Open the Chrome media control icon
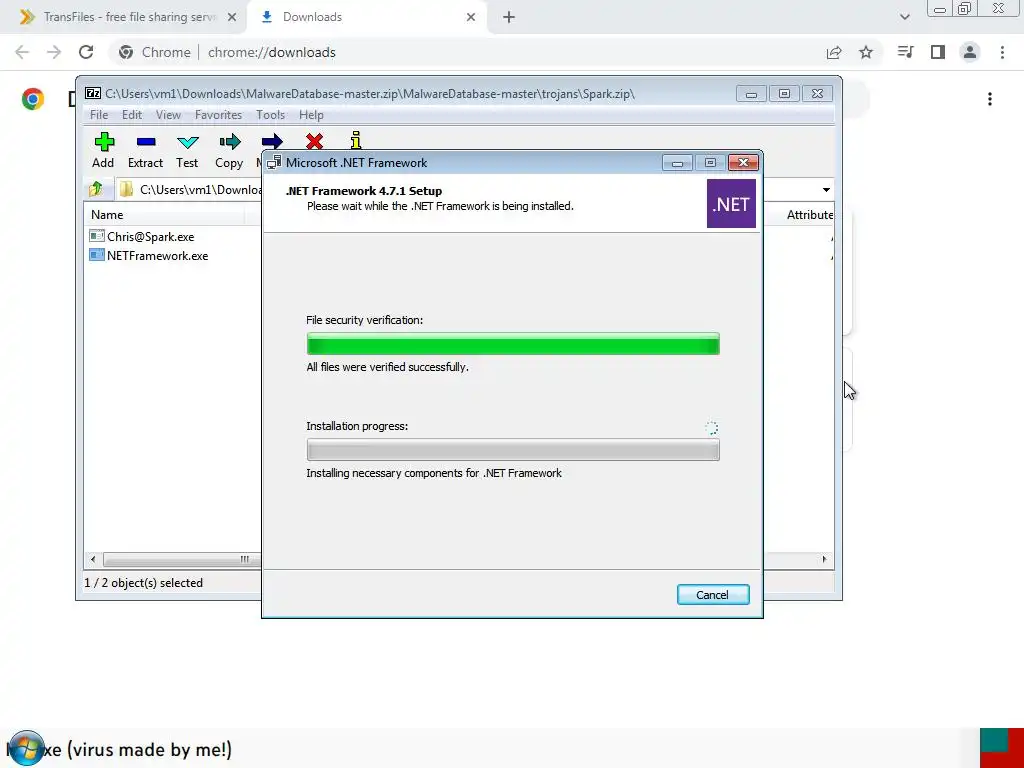1024x768 pixels. (x=906, y=52)
